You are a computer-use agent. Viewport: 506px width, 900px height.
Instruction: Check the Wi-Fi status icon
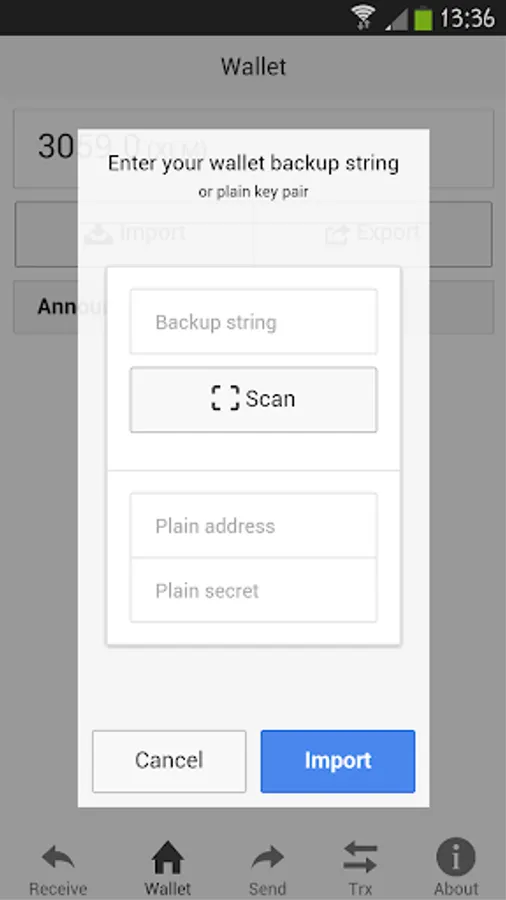click(x=363, y=17)
